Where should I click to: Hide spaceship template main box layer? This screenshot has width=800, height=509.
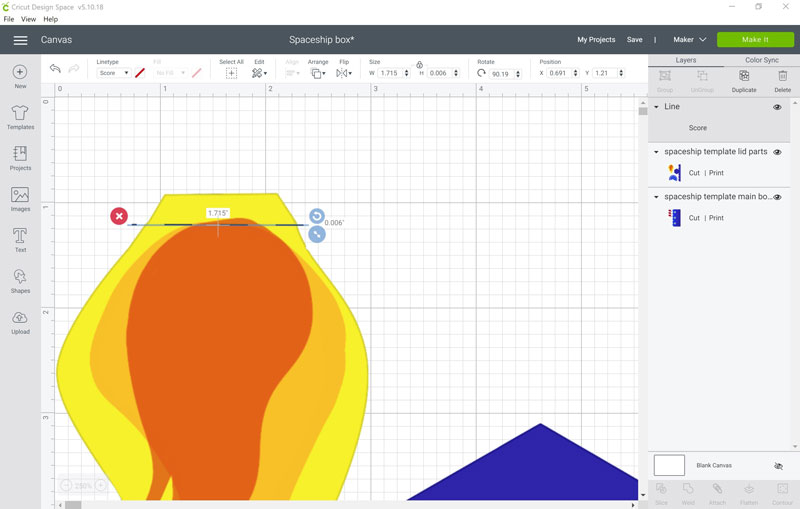click(777, 197)
